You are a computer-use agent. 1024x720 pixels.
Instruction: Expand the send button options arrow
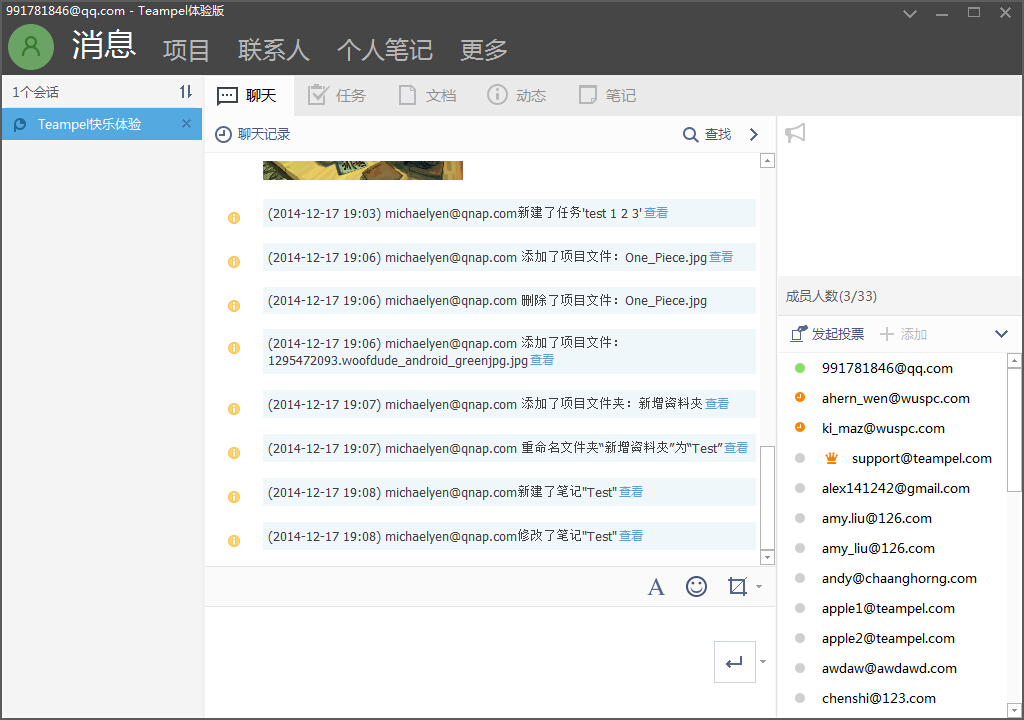click(x=763, y=662)
